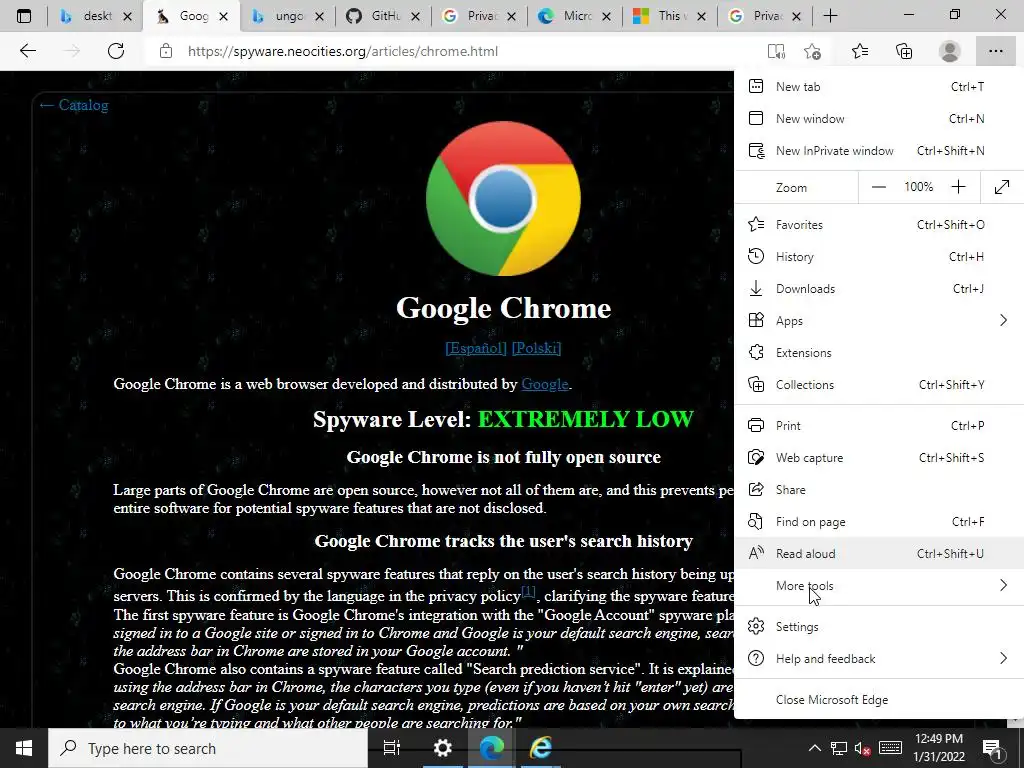Screen dimensions: 1024x768
Task: Enter Immersive Reader mode
Action: [776, 52]
